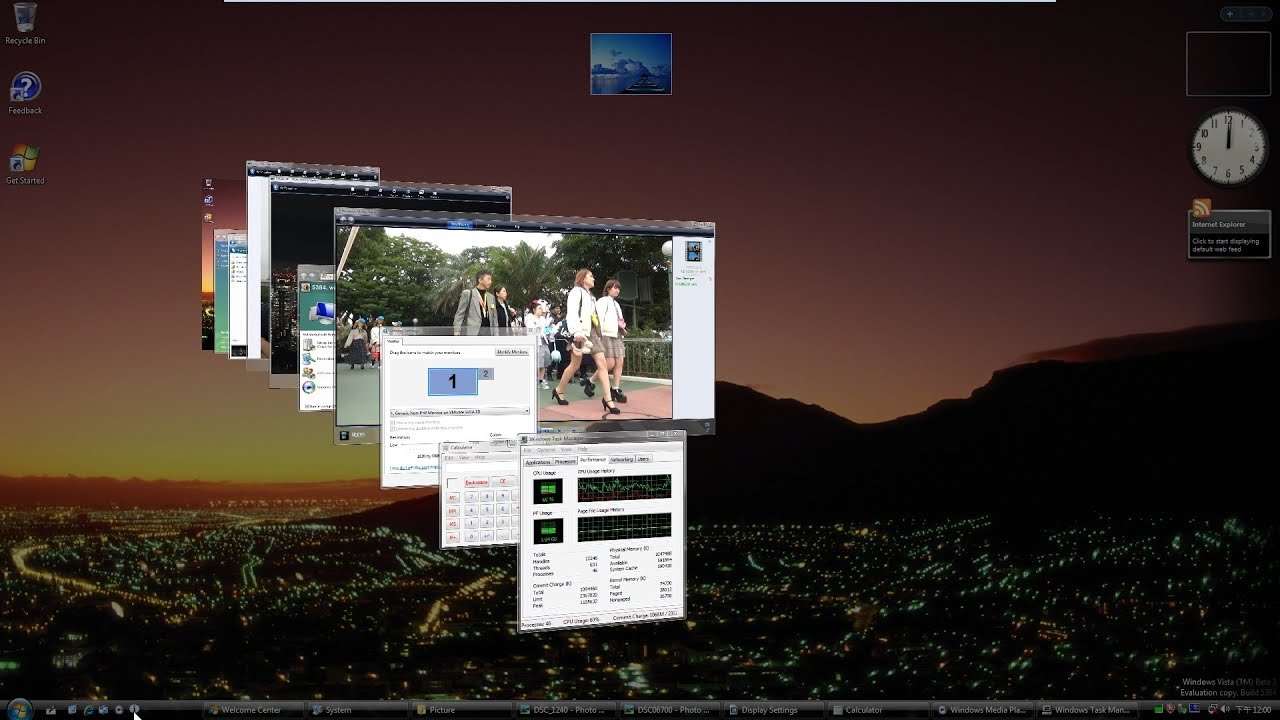Image resolution: width=1280 pixels, height=720 pixels.
Task: Click the sidebar add gadget plus button
Action: coord(1230,14)
